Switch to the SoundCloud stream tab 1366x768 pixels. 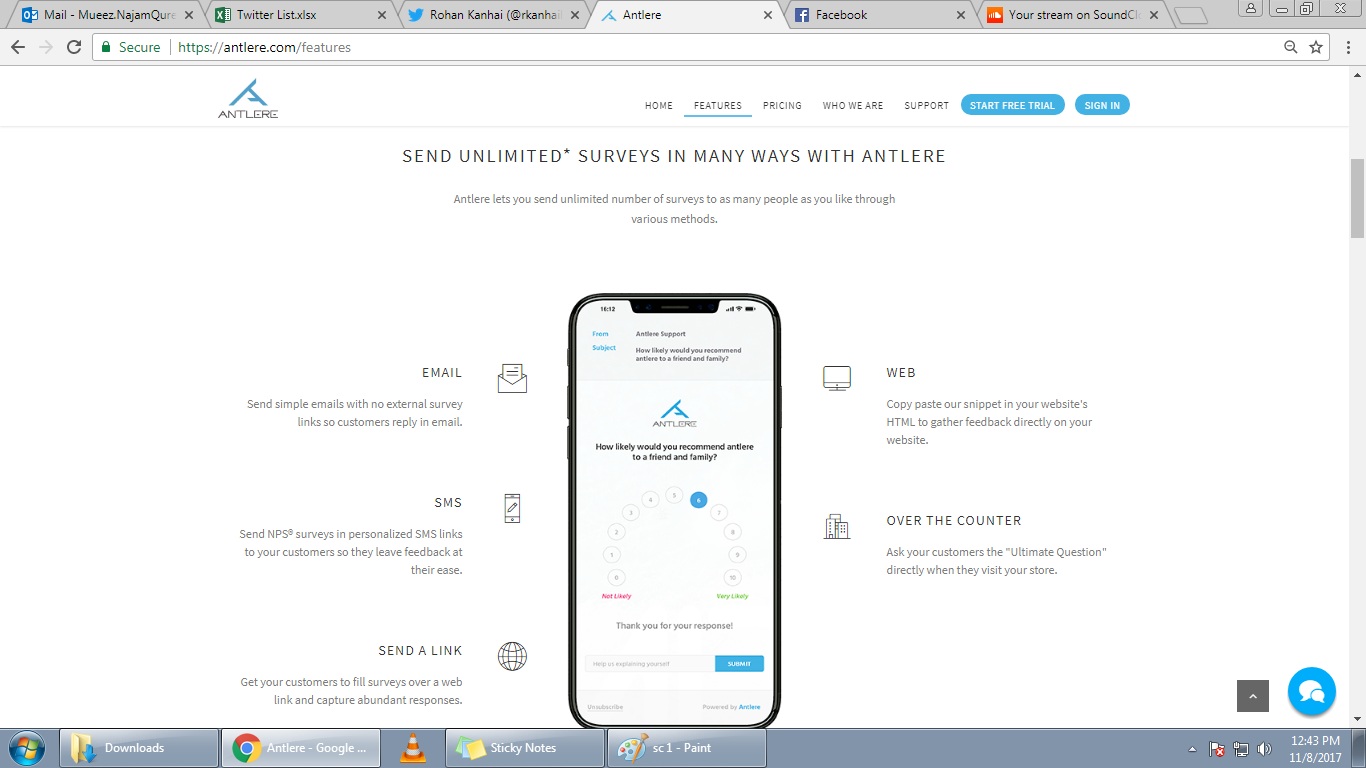coord(1073,15)
